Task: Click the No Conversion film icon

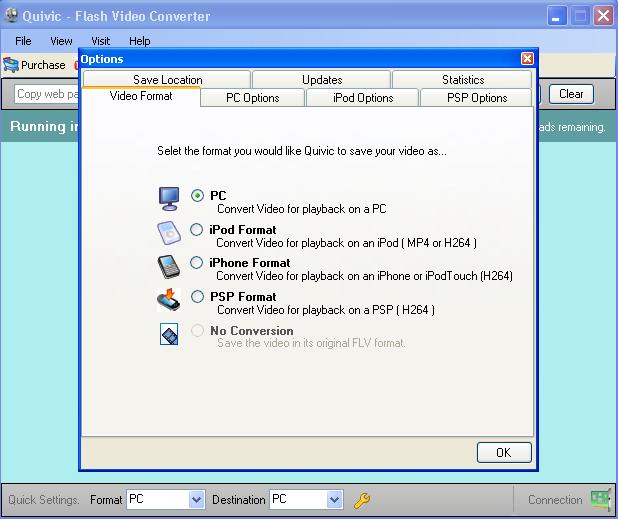Action: (169, 334)
